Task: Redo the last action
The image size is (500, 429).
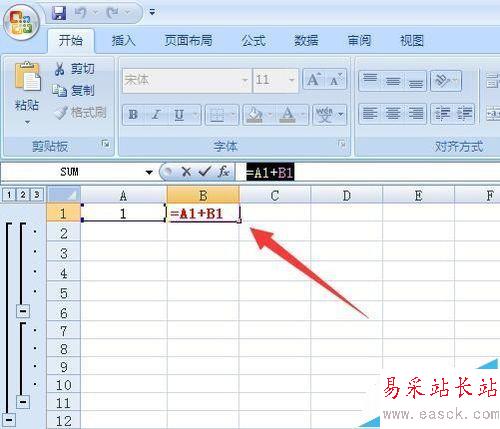Action: 112,13
